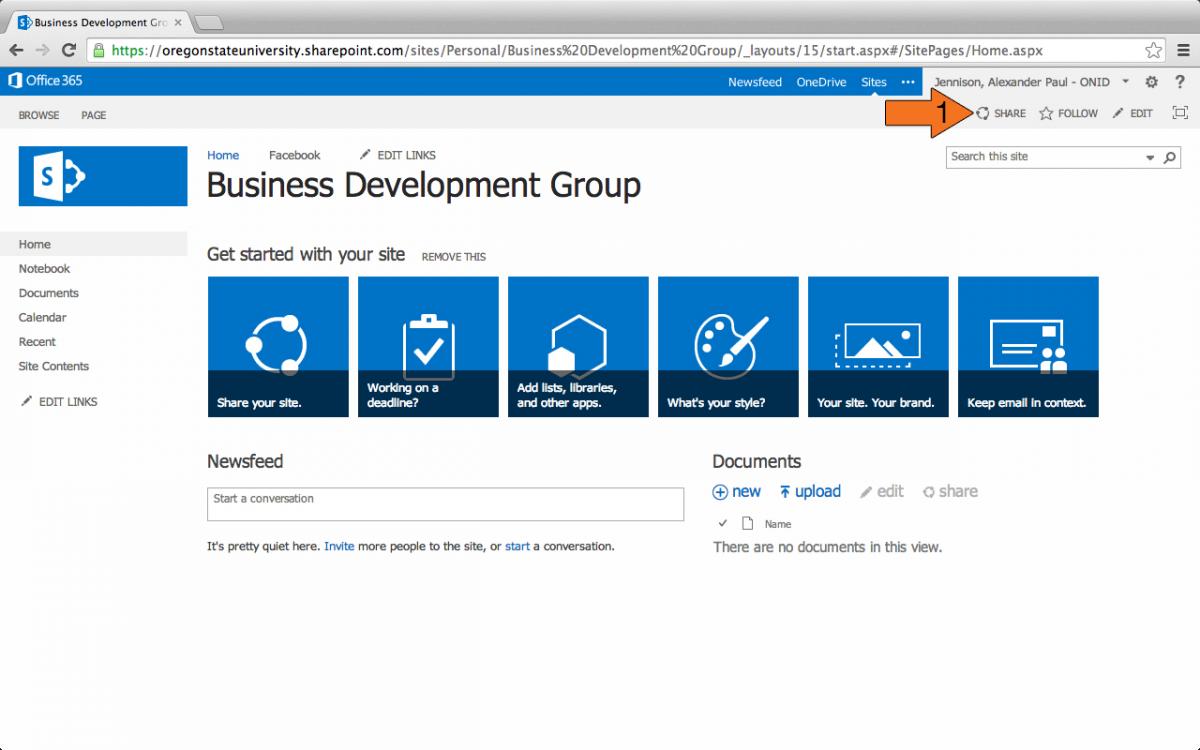Click the browser forward arrow

(43, 50)
